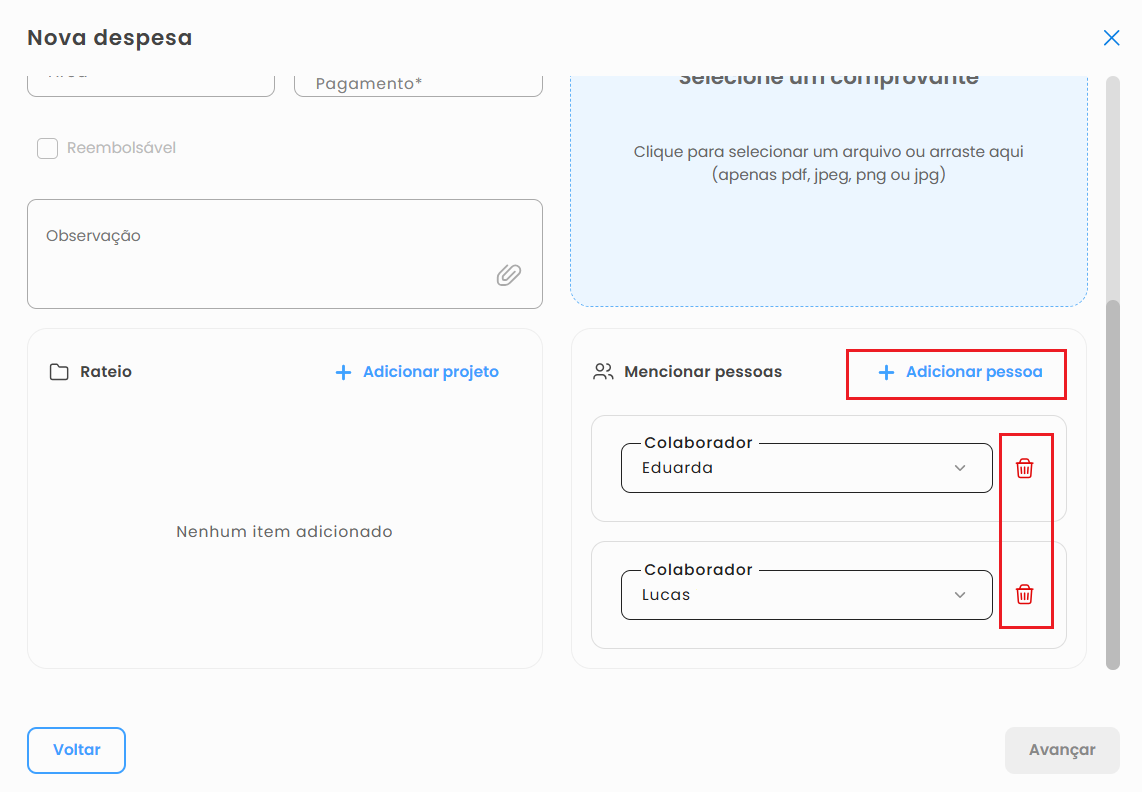Image resolution: width=1142 pixels, height=792 pixels.
Task: Open the Lucas collaborator dropdown
Action: 806,595
